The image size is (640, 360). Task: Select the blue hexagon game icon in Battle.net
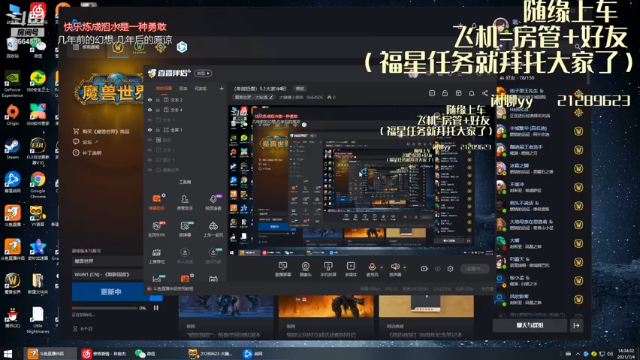[x=182, y=47]
